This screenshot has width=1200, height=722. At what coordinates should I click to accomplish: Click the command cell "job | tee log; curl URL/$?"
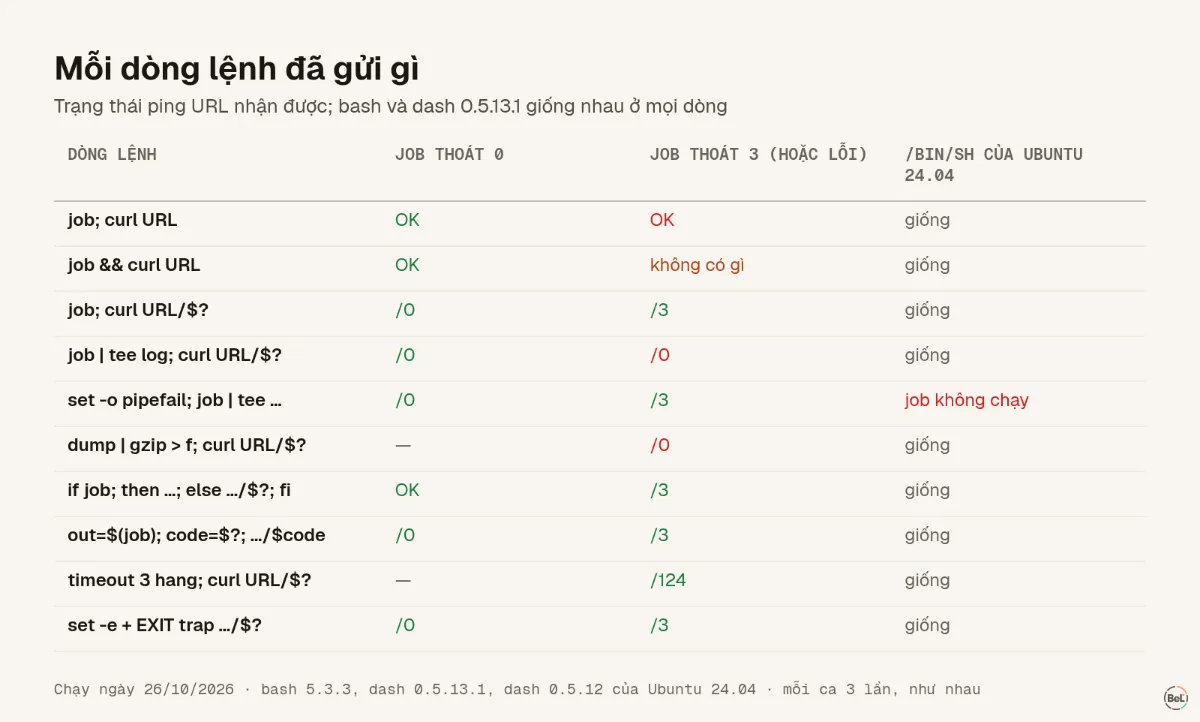point(175,355)
